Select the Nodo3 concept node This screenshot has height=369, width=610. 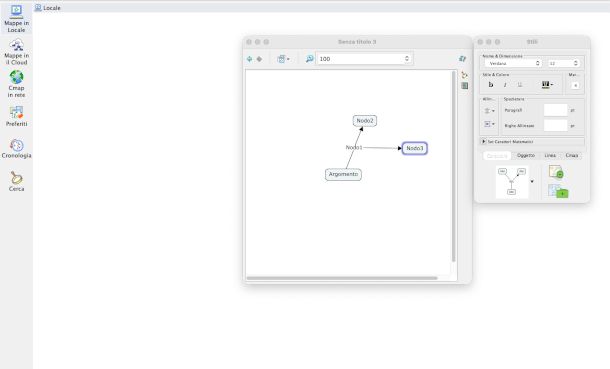coord(414,148)
